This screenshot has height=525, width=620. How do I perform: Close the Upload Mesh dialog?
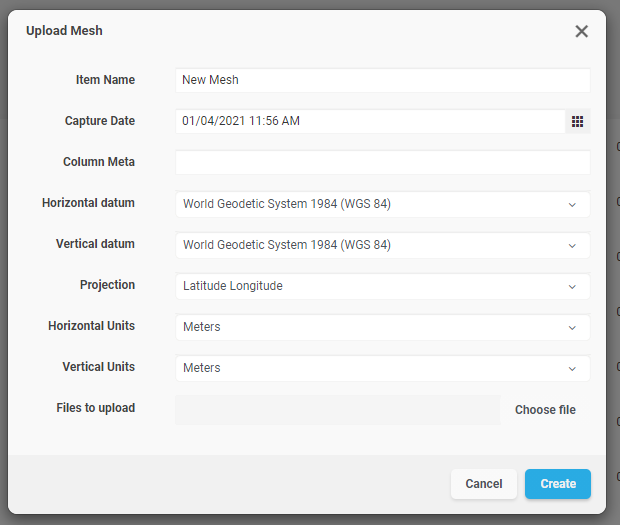(581, 31)
